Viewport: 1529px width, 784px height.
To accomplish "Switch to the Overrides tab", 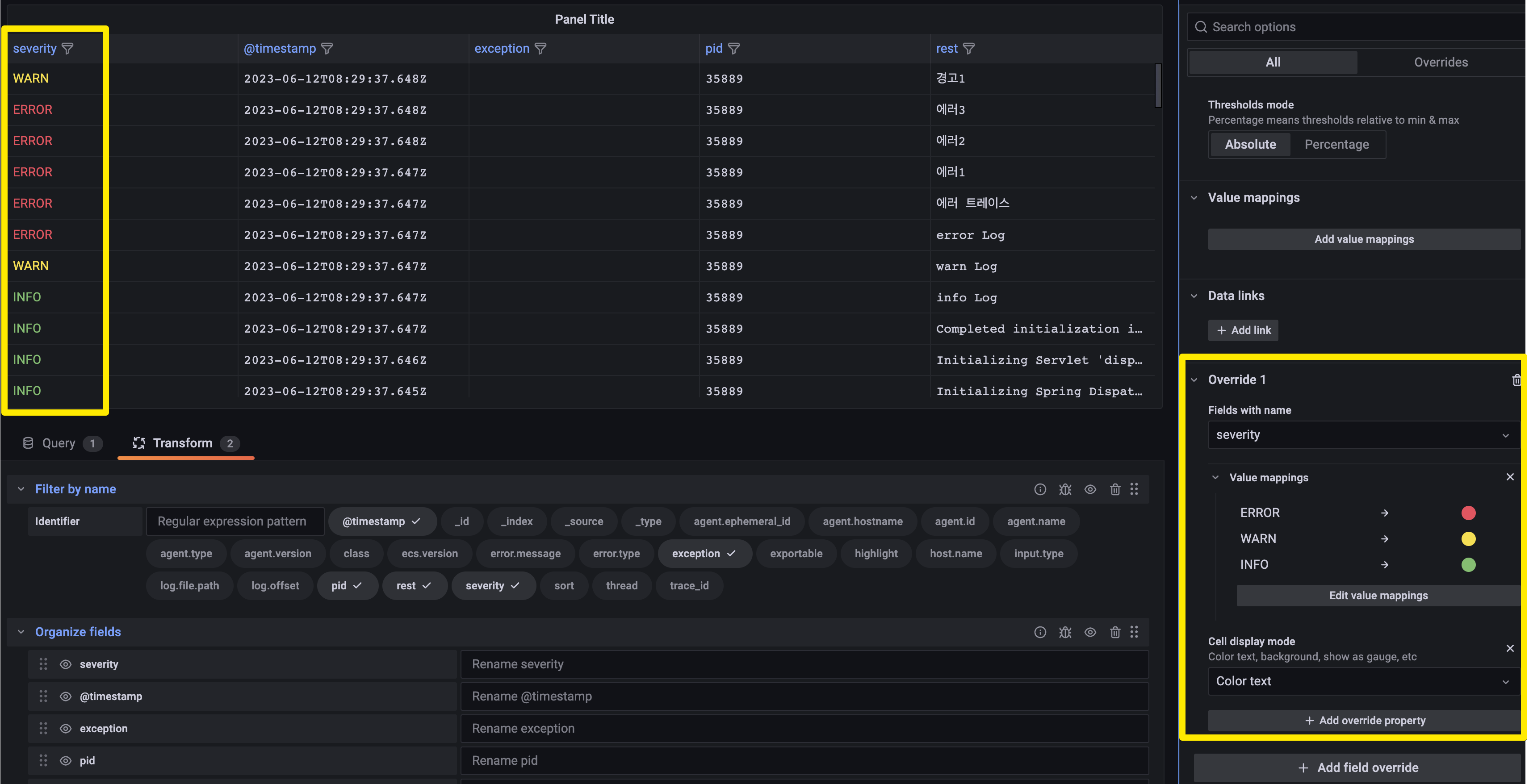I will tap(1440, 63).
